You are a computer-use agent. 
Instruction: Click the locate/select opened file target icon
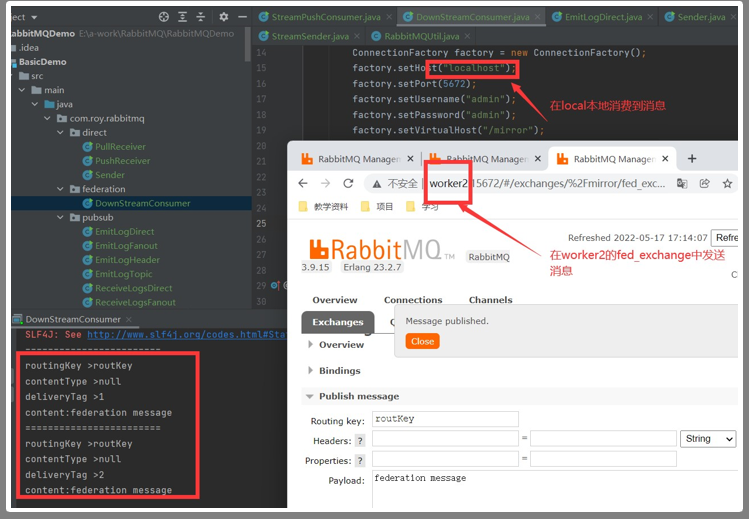[164, 17]
